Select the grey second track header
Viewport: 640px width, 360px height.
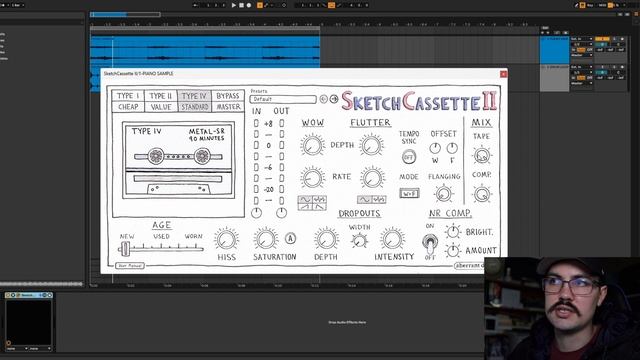click(x=554, y=78)
